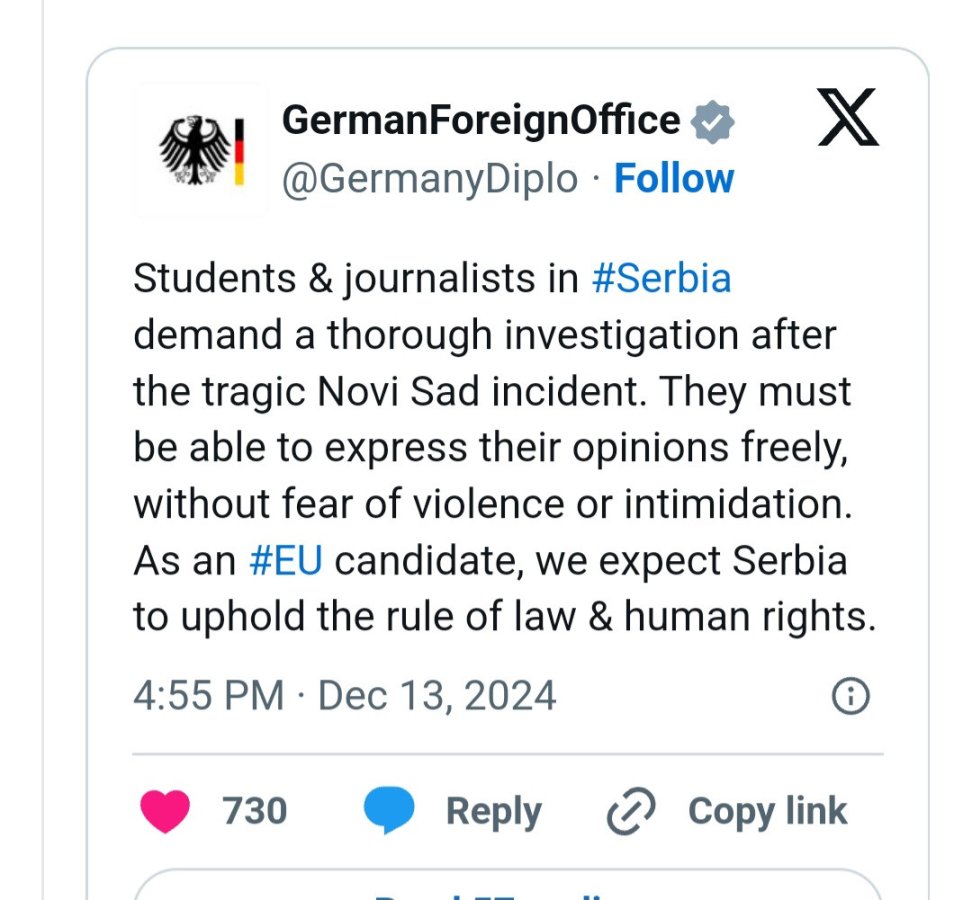Click the blue reply speech bubble icon
The image size is (972, 900).
tap(389, 811)
